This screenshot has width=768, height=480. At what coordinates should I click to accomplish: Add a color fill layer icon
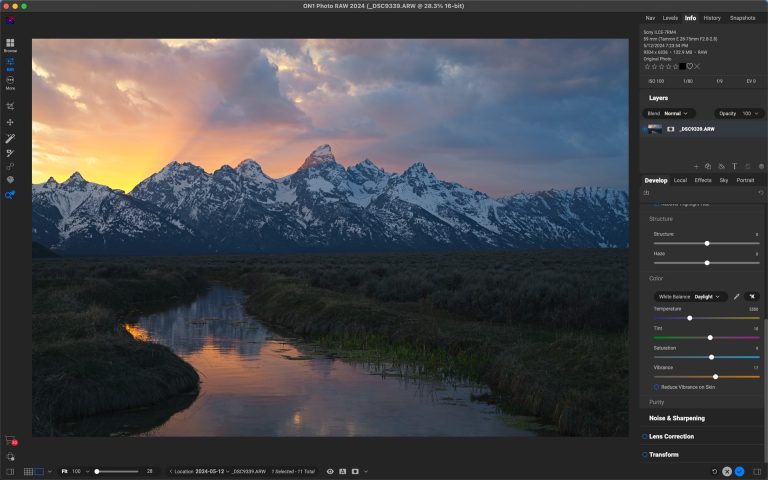click(721, 167)
